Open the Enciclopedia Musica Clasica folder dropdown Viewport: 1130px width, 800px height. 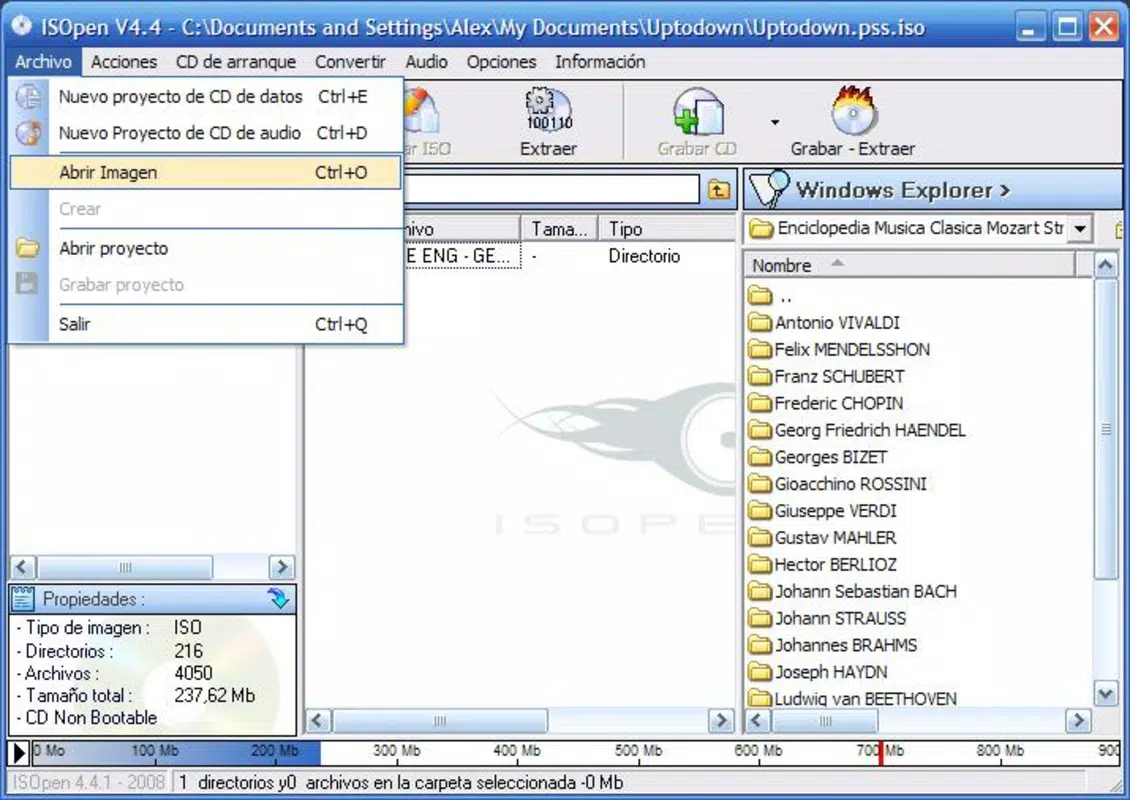coord(1080,229)
